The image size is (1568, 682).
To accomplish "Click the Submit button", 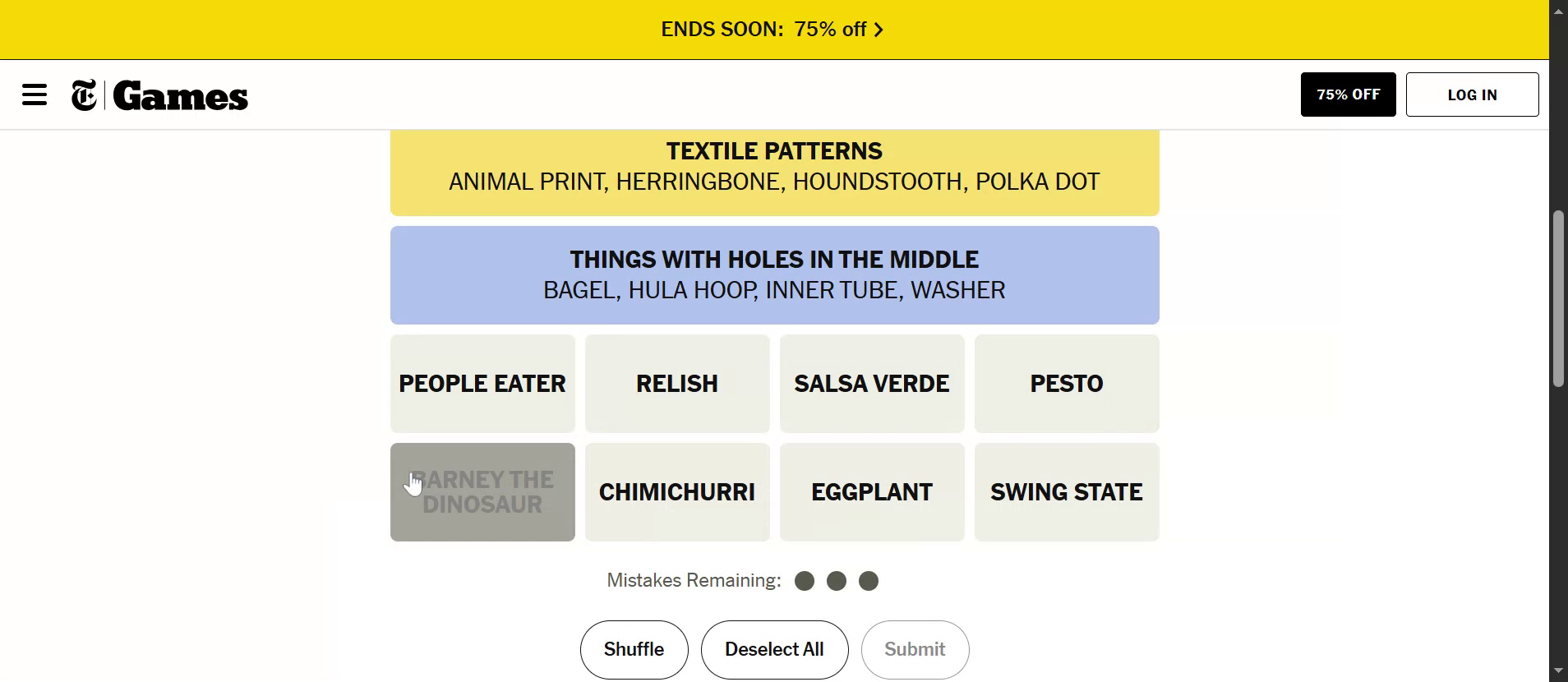I will [x=915, y=649].
